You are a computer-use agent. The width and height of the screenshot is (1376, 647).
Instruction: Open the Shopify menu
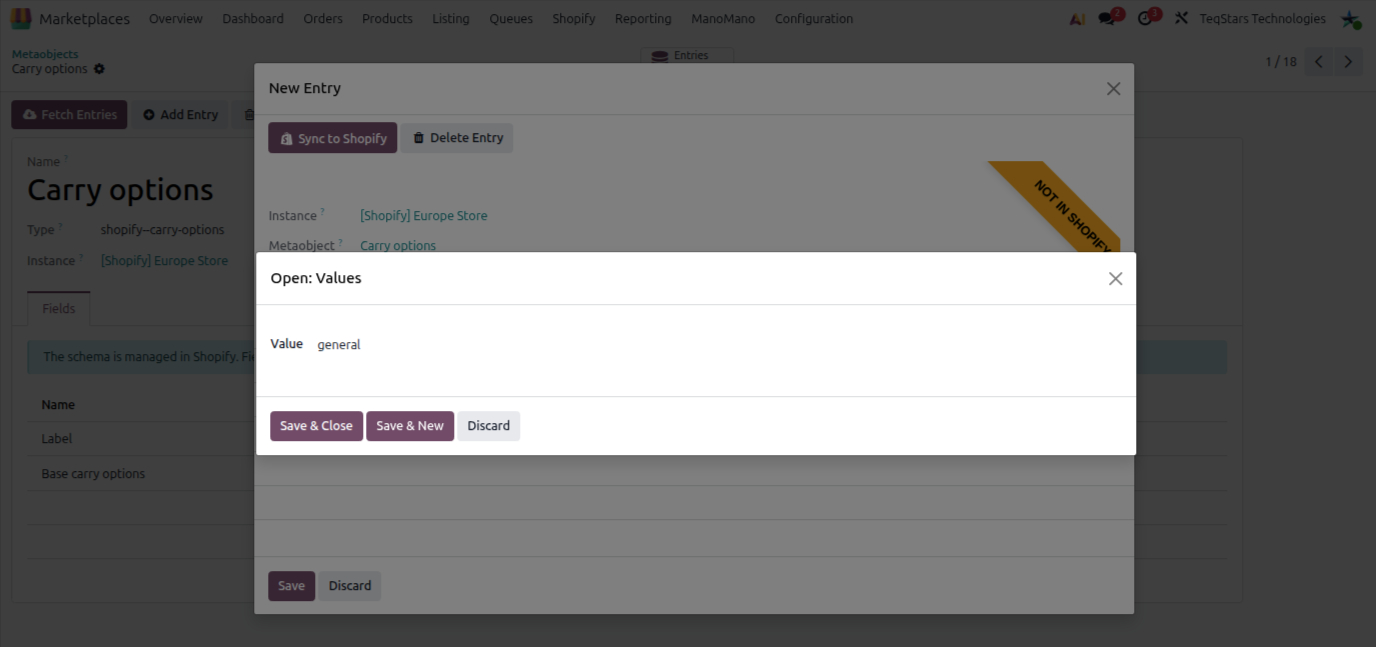[x=574, y=18]
